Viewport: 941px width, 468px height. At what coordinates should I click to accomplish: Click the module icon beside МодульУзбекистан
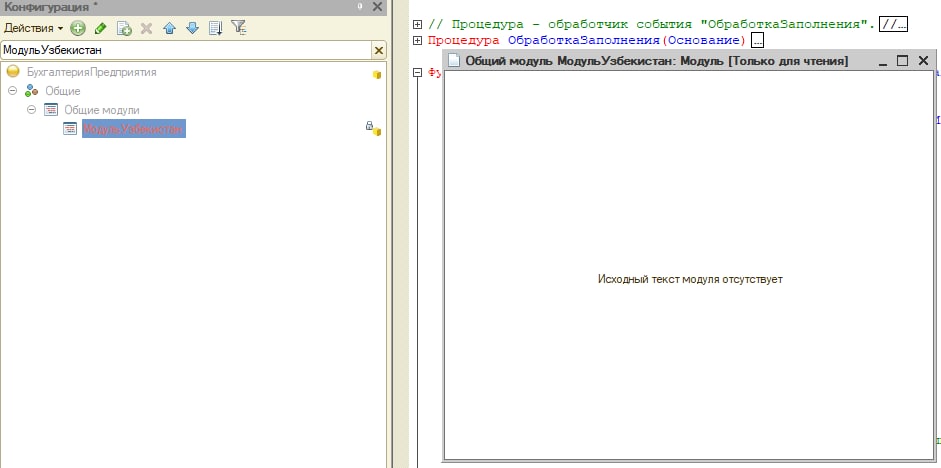70,129
